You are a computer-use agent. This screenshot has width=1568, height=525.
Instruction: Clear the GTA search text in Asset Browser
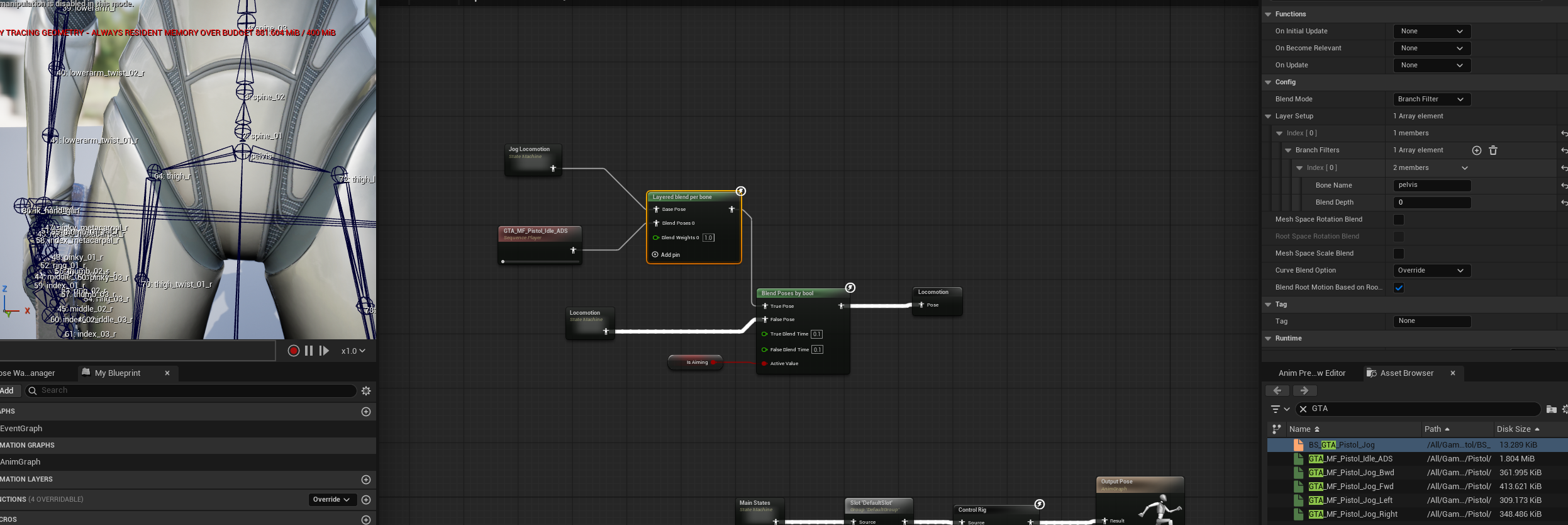point(1303,409)
